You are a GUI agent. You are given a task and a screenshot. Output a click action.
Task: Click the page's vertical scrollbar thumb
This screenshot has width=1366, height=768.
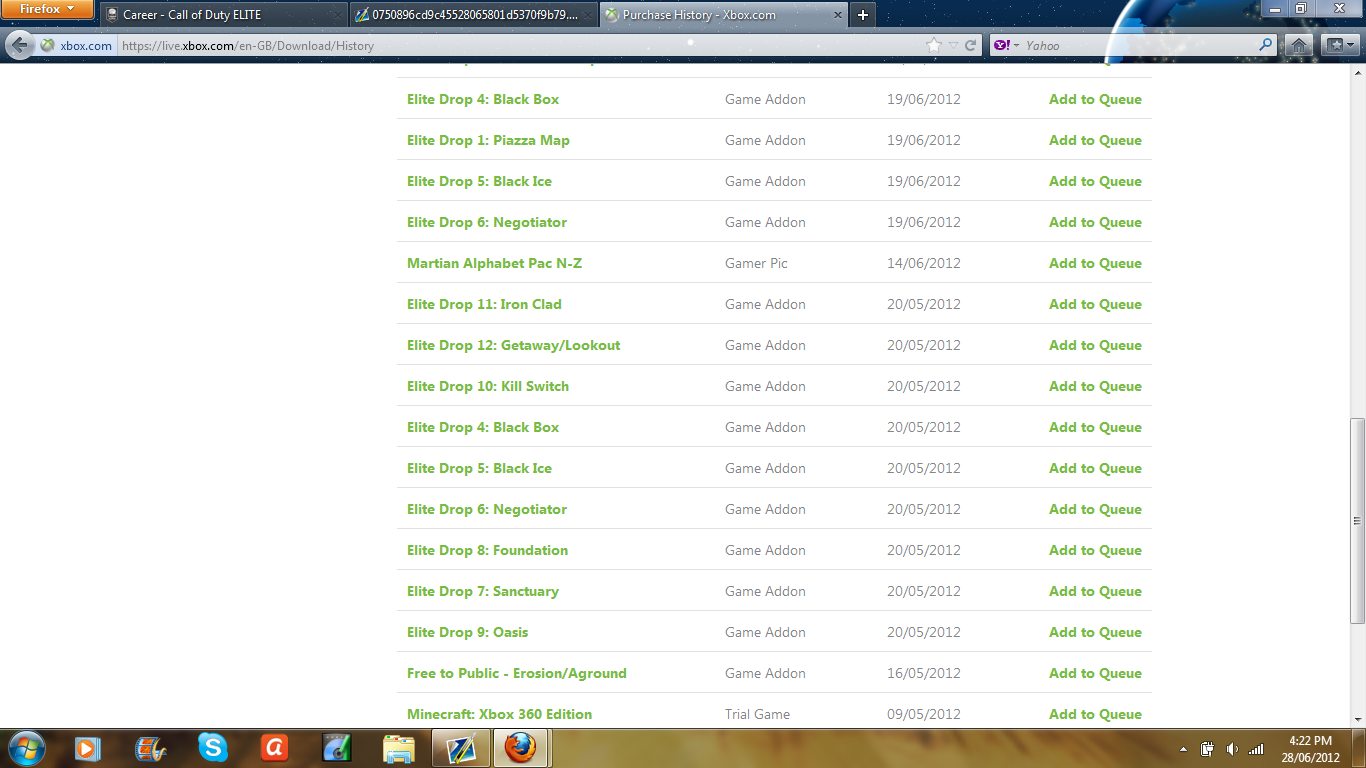point(1357,520)
